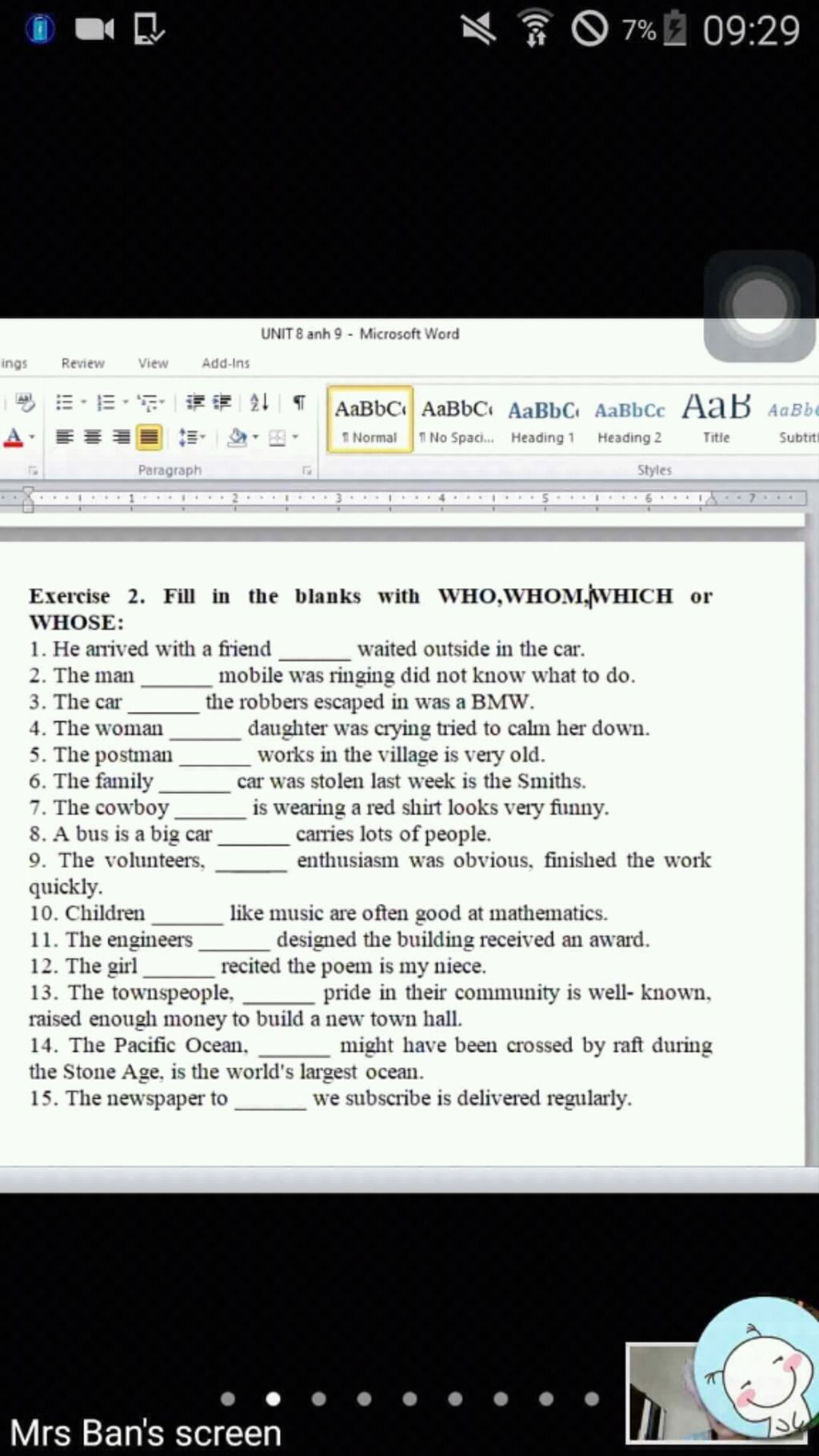Open numbering style dropdown arrow
Image resolution: width=819 pixels, height=1456 pixels.
tap(125, 402)
